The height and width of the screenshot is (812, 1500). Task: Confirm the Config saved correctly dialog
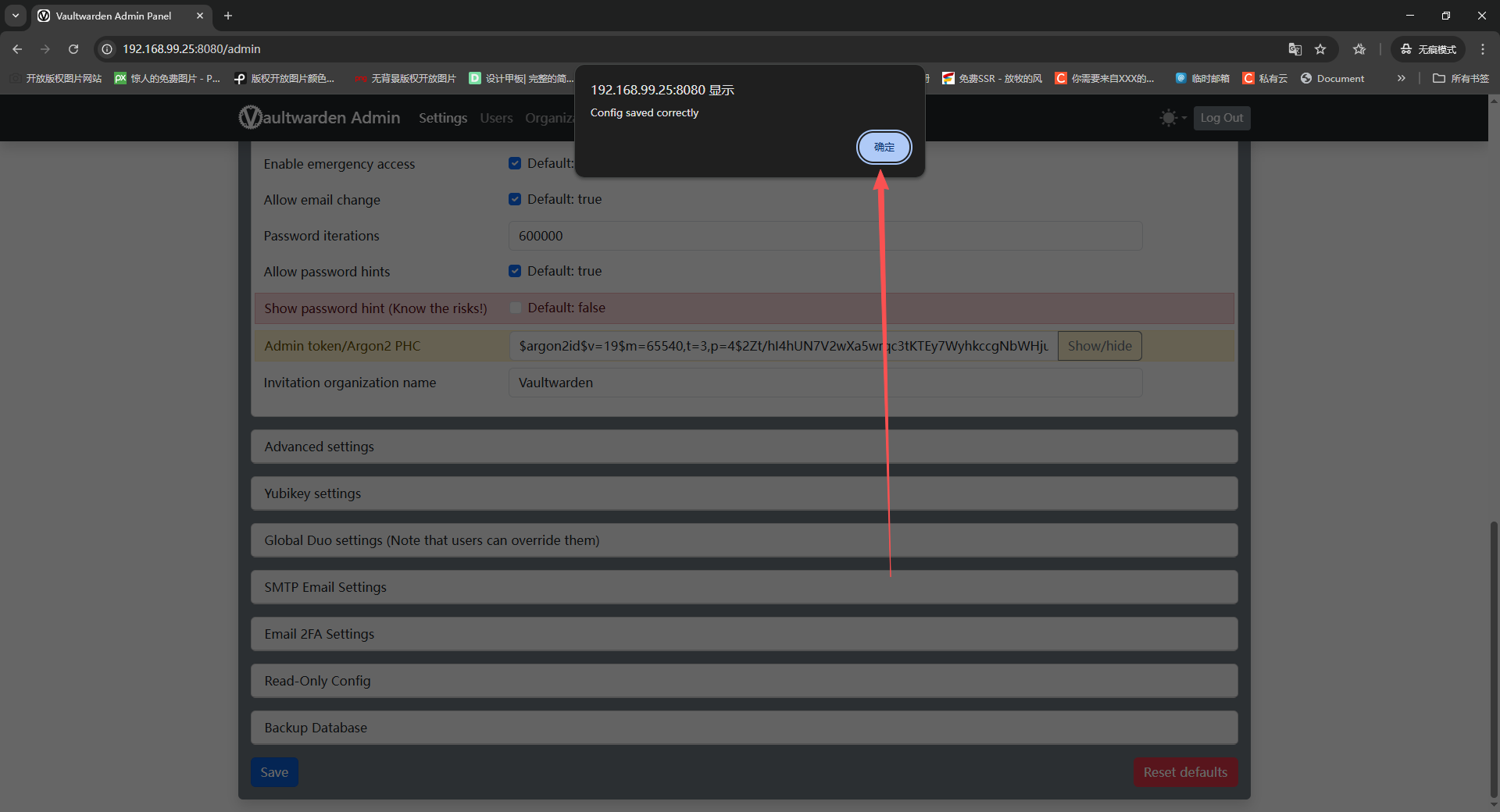[884, 147]
